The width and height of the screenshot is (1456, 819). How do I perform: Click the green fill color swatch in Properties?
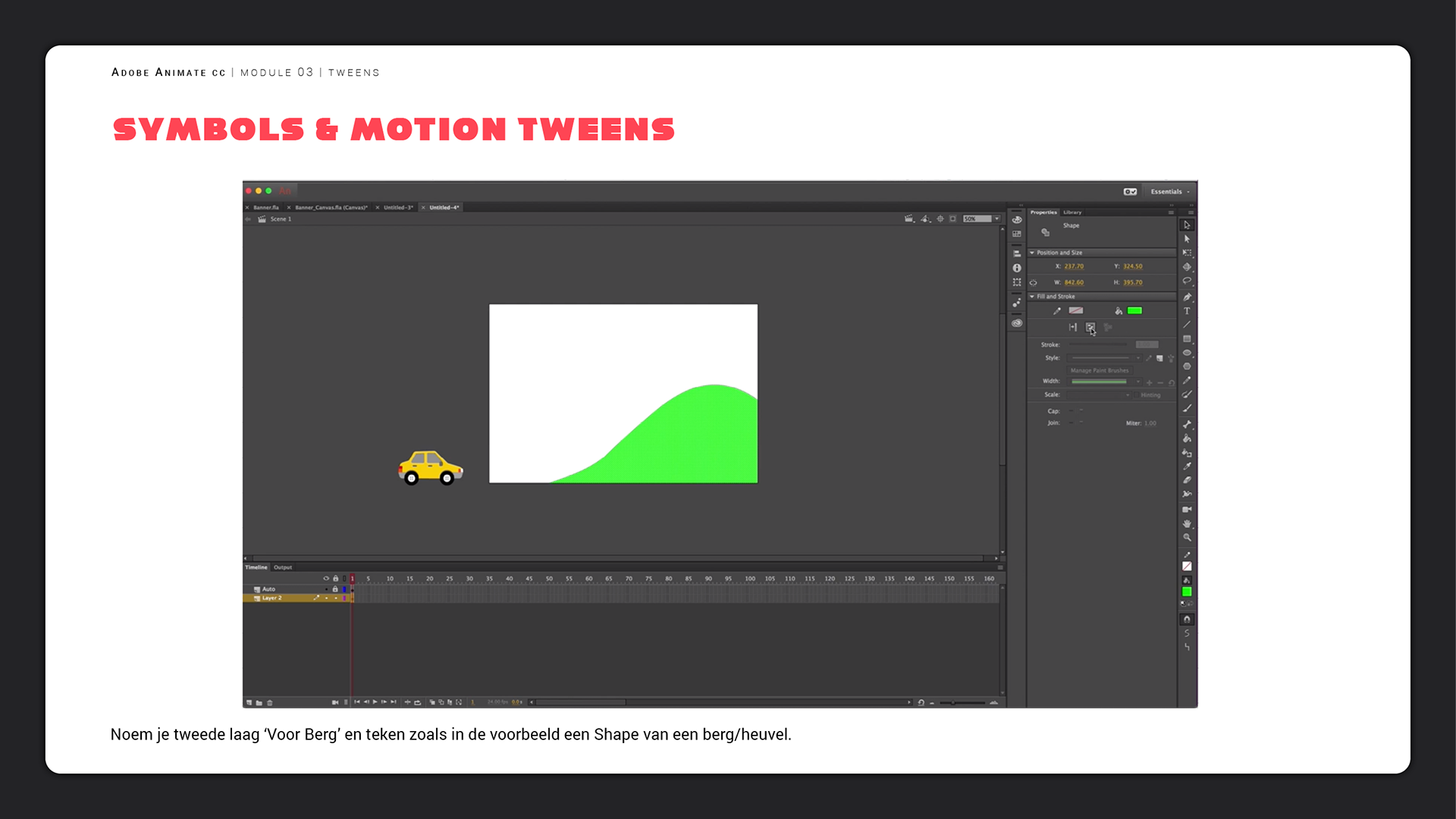click(x=1134, y=311)
